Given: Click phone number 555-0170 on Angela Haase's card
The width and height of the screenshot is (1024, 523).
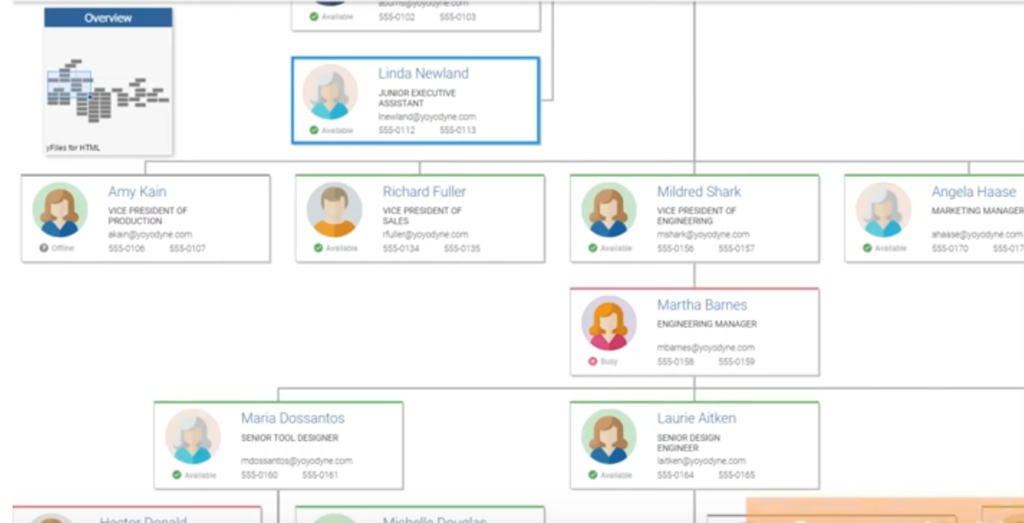Looking at the screenshot, I should 950,248.
